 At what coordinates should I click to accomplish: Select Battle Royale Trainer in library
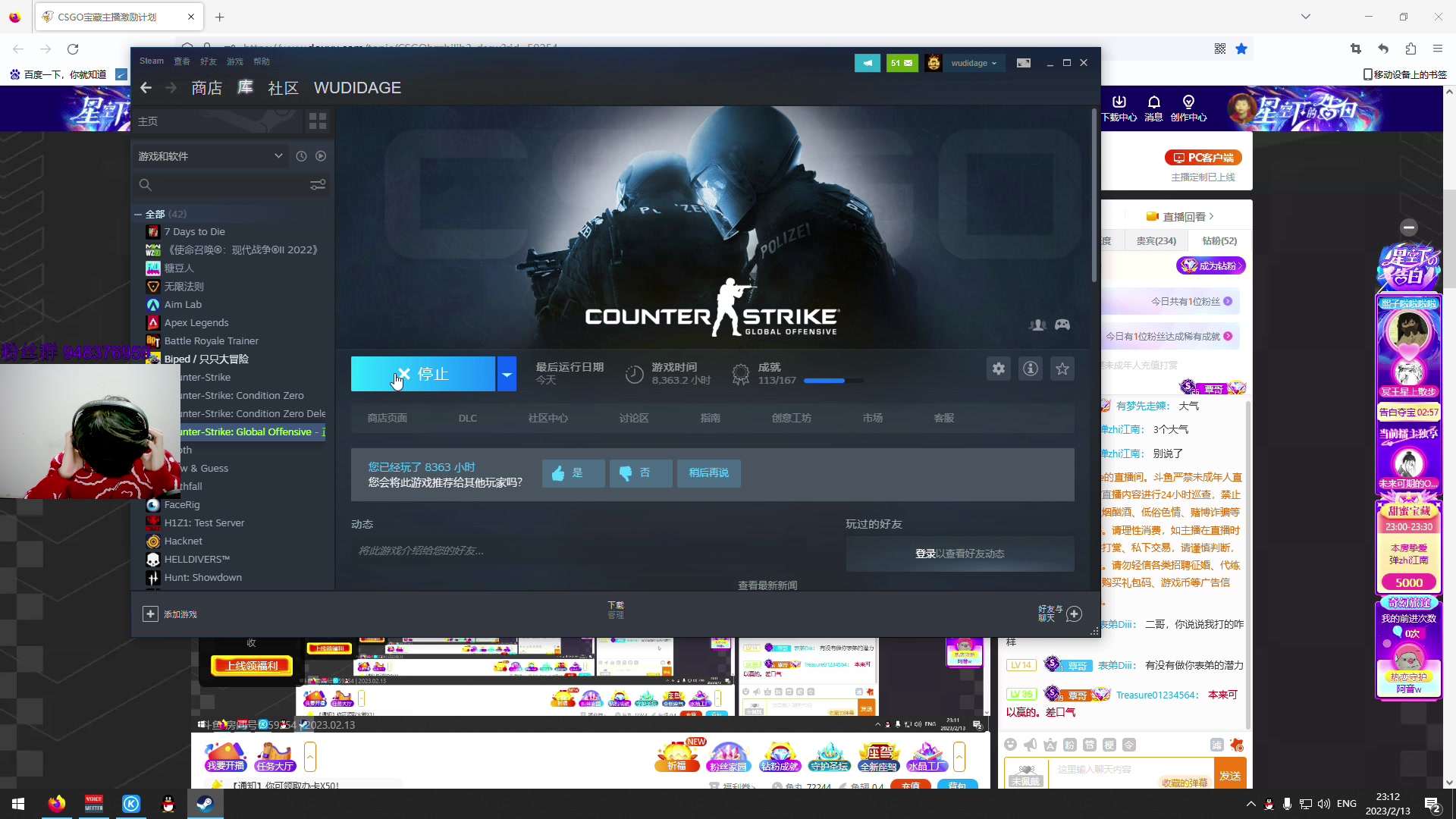[x=211, y=341]
